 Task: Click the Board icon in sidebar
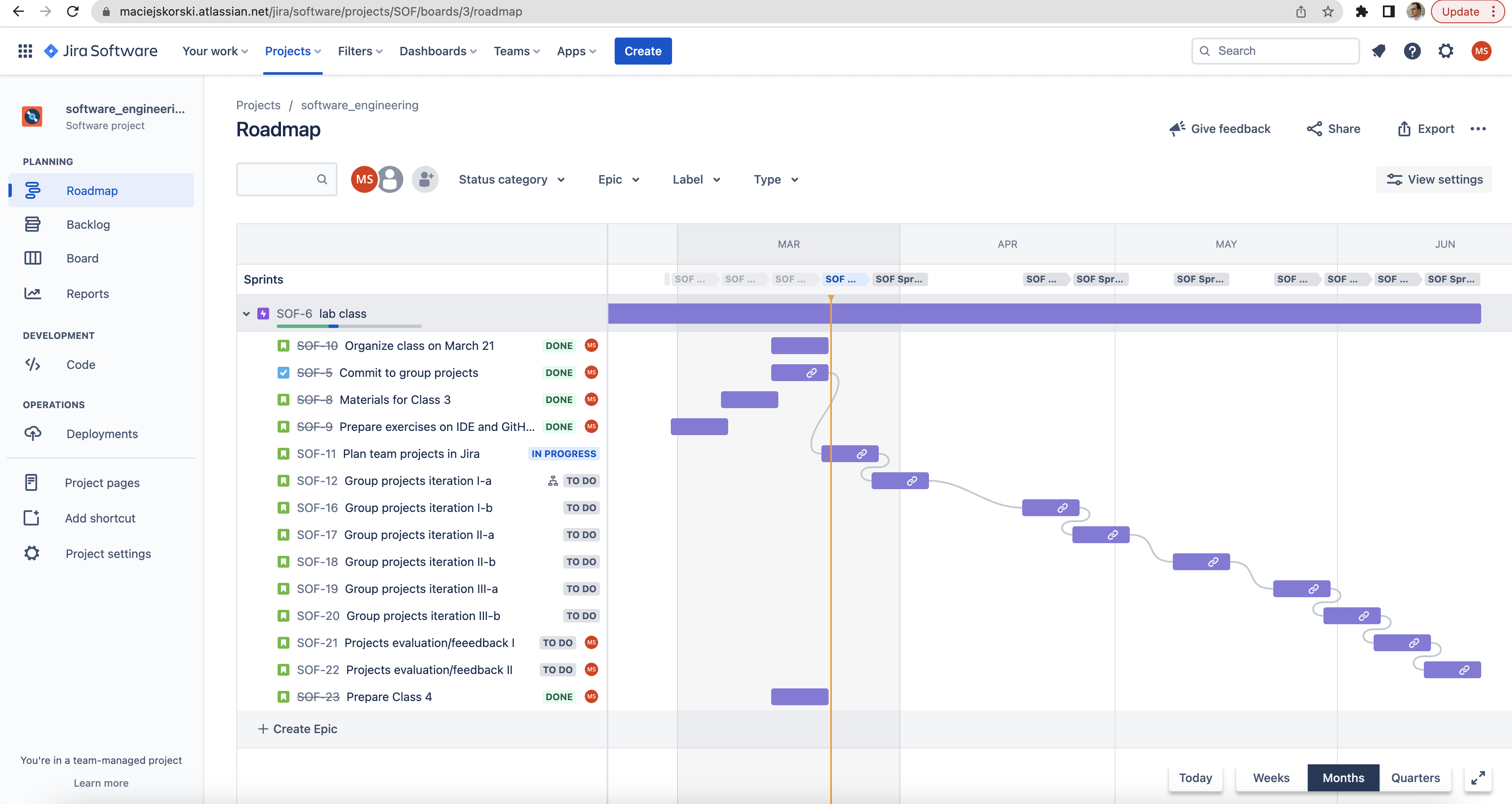click(x=33, y=258)
